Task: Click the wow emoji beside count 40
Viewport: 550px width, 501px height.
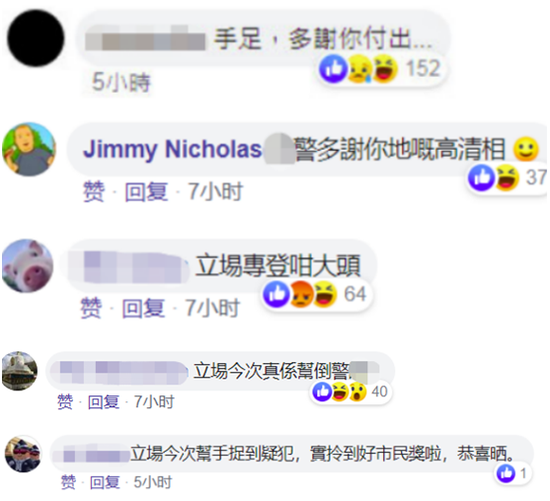Action: tap(357, 392)
